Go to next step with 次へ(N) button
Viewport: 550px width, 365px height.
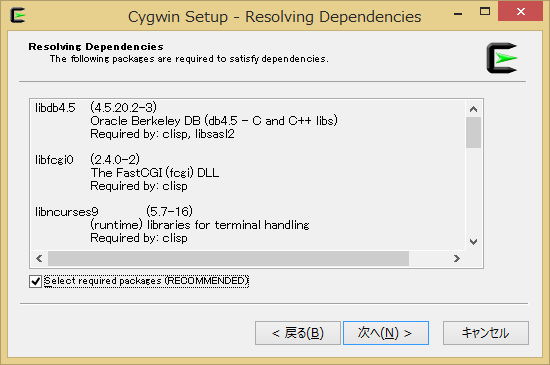point(386,333)
